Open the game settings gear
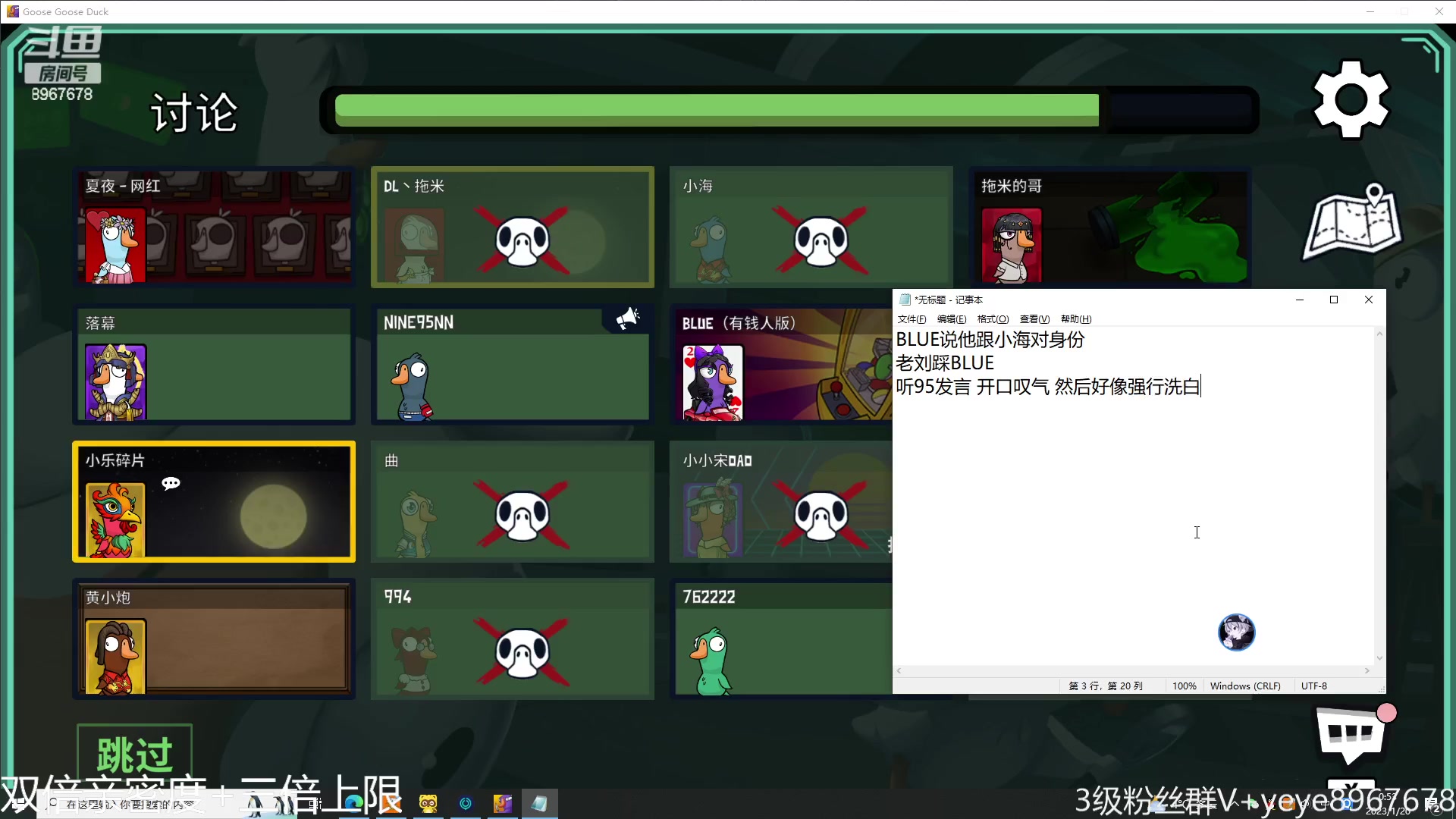1456x819 pixels. click(1351, 99)
